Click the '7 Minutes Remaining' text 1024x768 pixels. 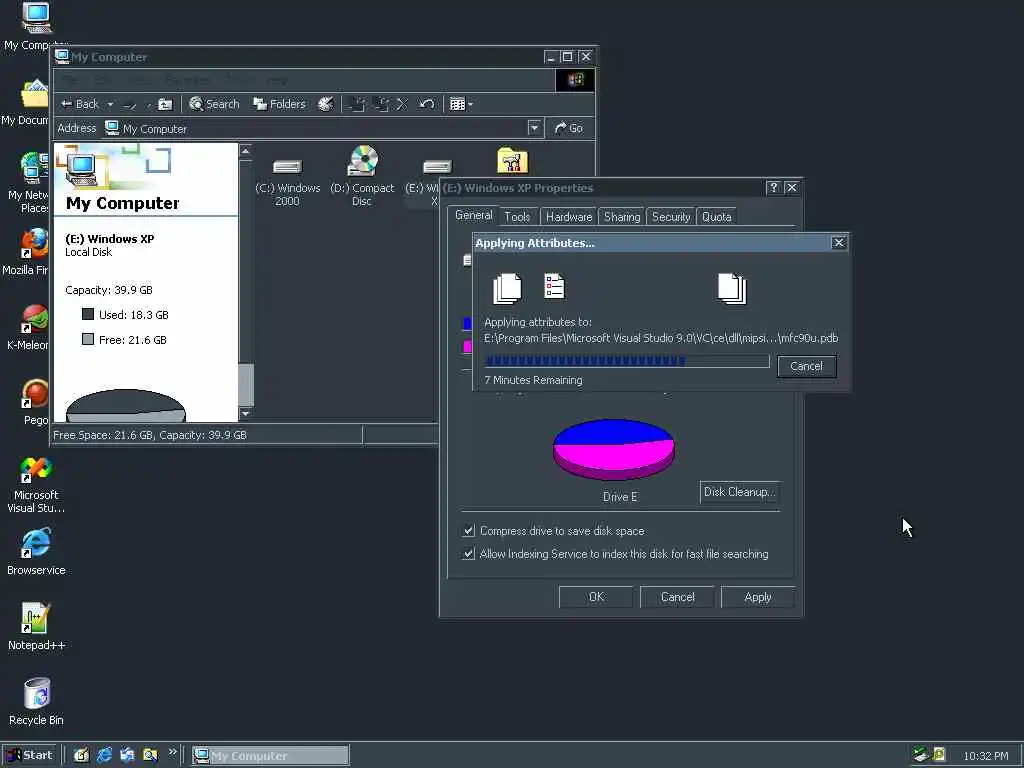point(534,380)
